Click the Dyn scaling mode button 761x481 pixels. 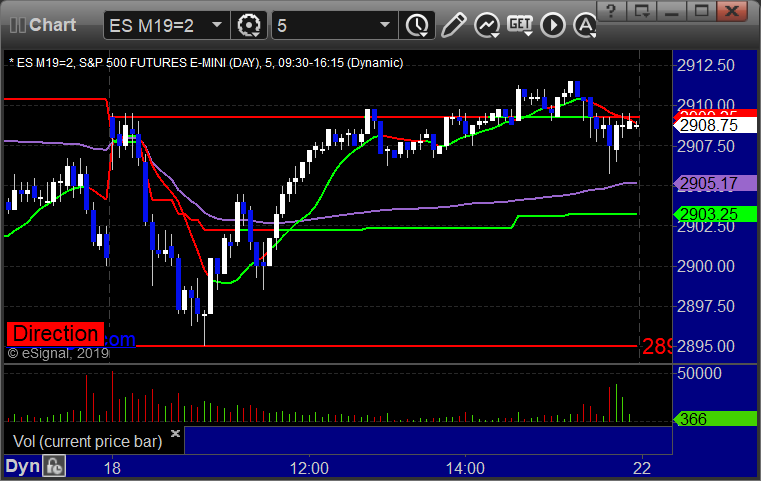[x=22, y=466]
